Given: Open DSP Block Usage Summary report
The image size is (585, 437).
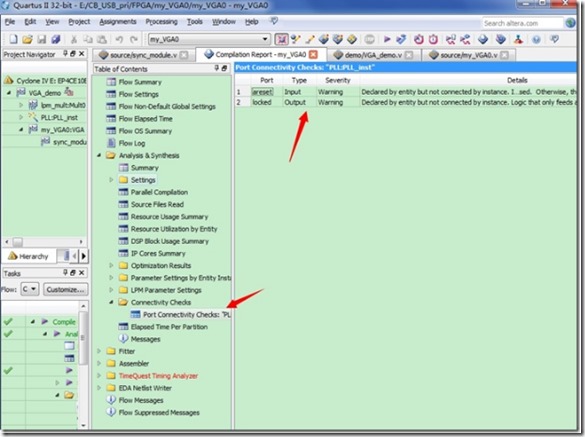Looking at the screenshot, I should coord(169,241).
